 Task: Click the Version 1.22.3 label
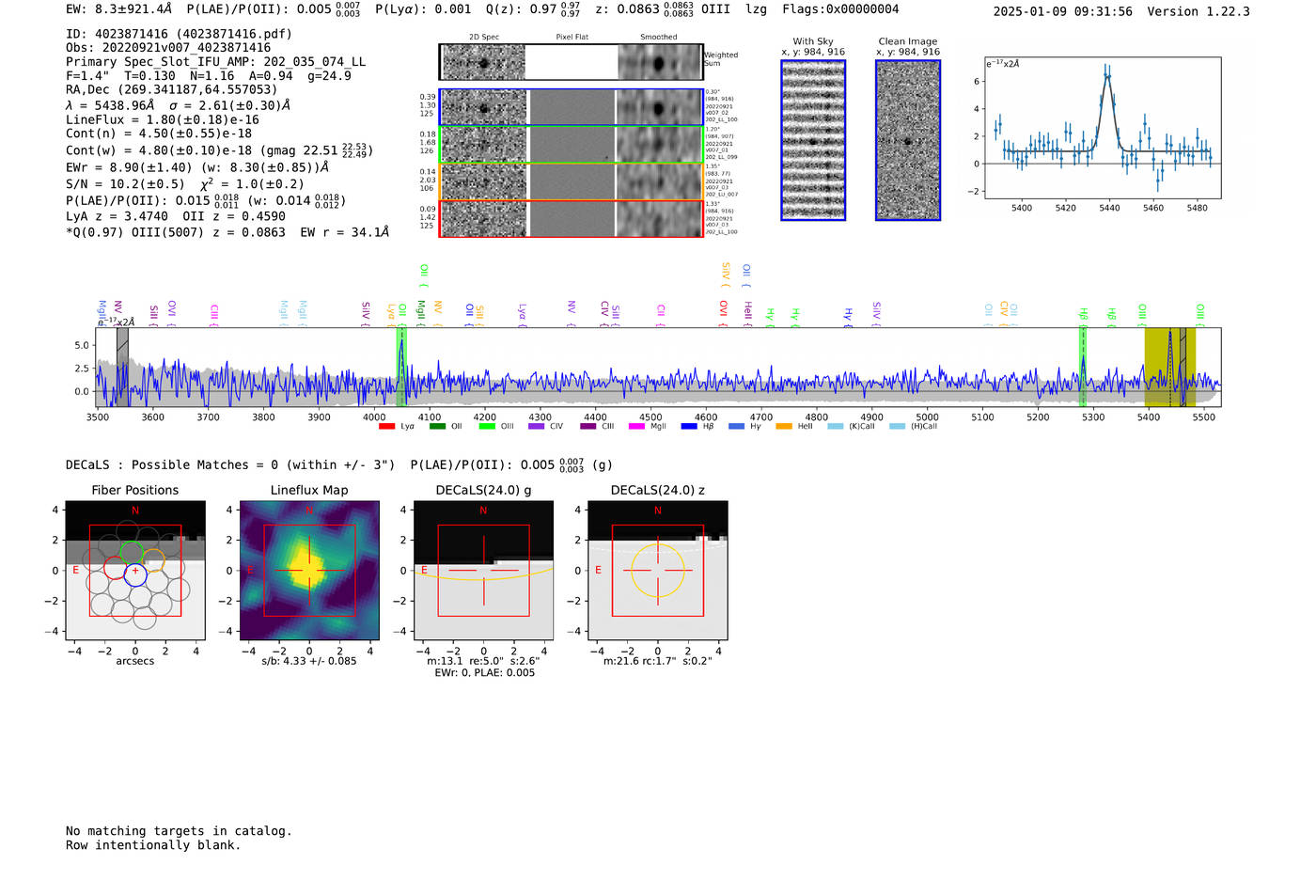click(1198, 12)
